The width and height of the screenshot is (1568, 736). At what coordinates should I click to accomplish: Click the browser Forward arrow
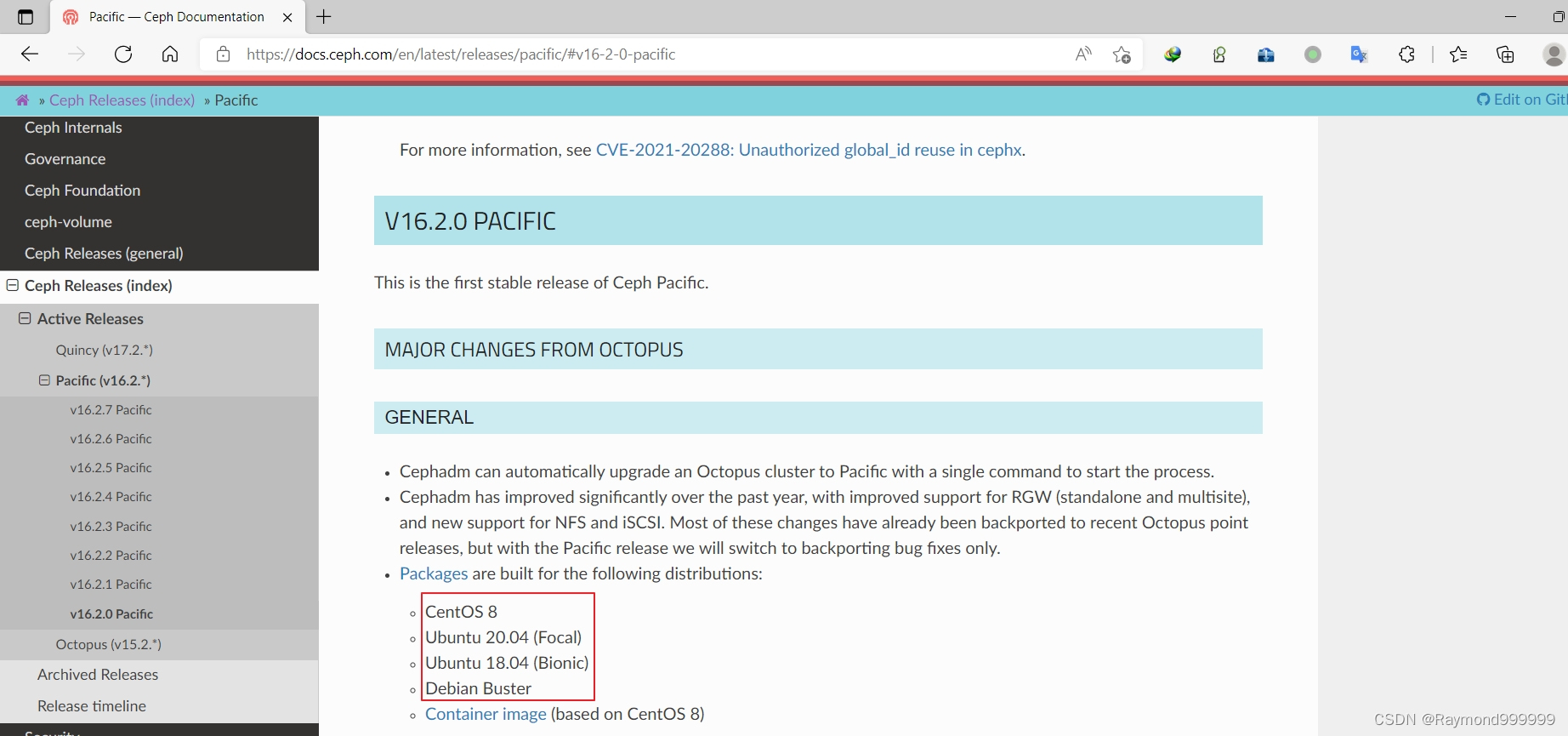77,54
